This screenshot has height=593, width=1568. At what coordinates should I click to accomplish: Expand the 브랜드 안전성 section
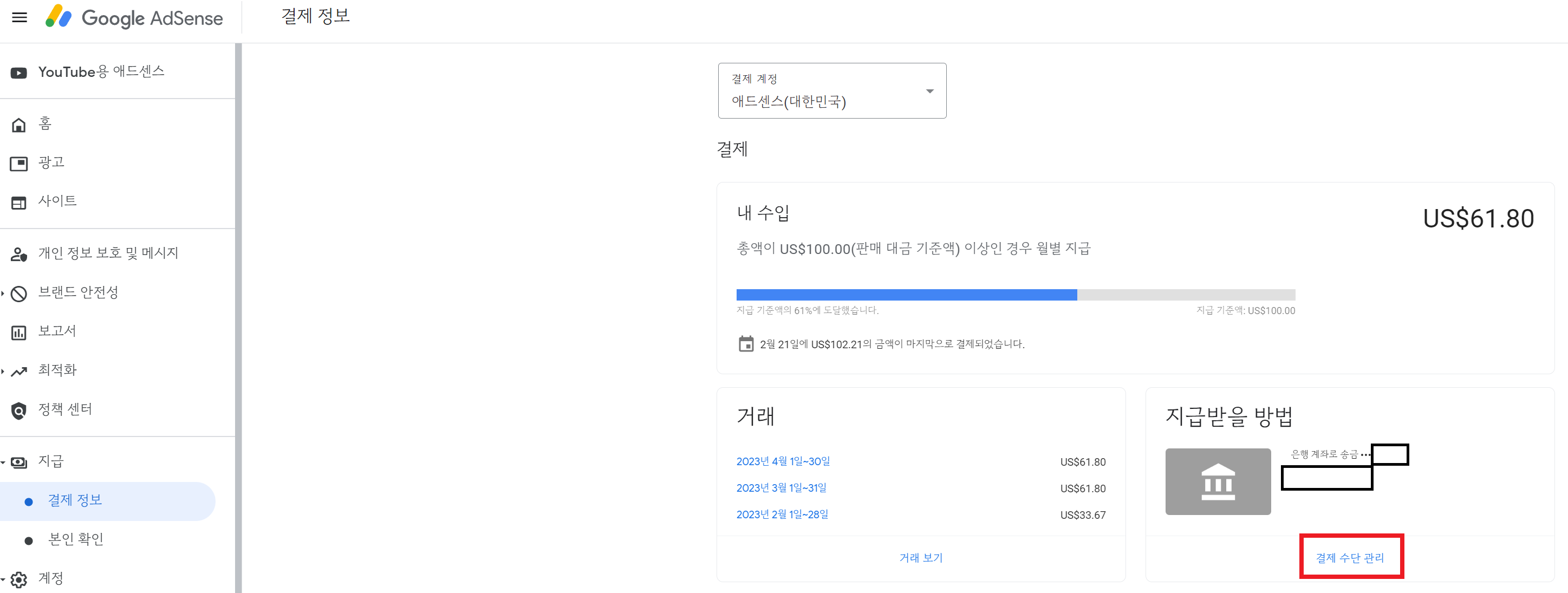pyautogui.click(x=78, y=293)
